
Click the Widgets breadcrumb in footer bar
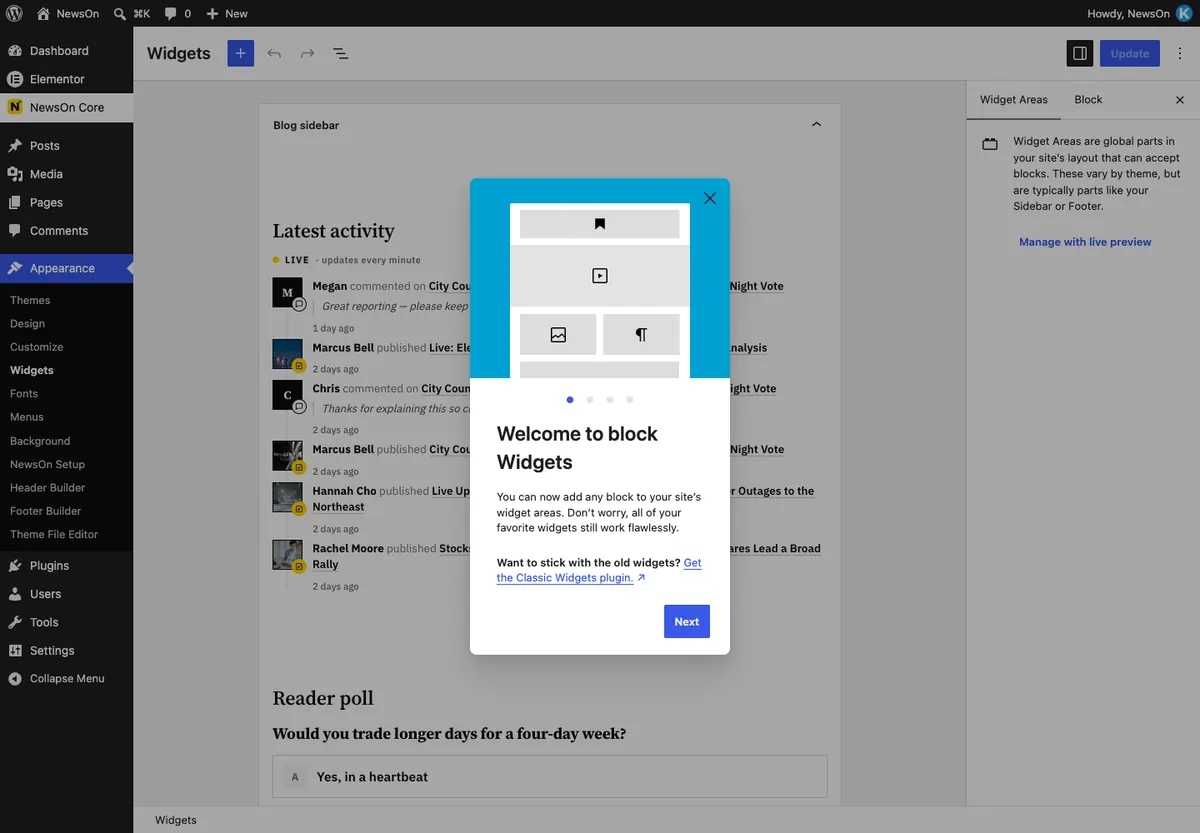[x=176, y=820]
